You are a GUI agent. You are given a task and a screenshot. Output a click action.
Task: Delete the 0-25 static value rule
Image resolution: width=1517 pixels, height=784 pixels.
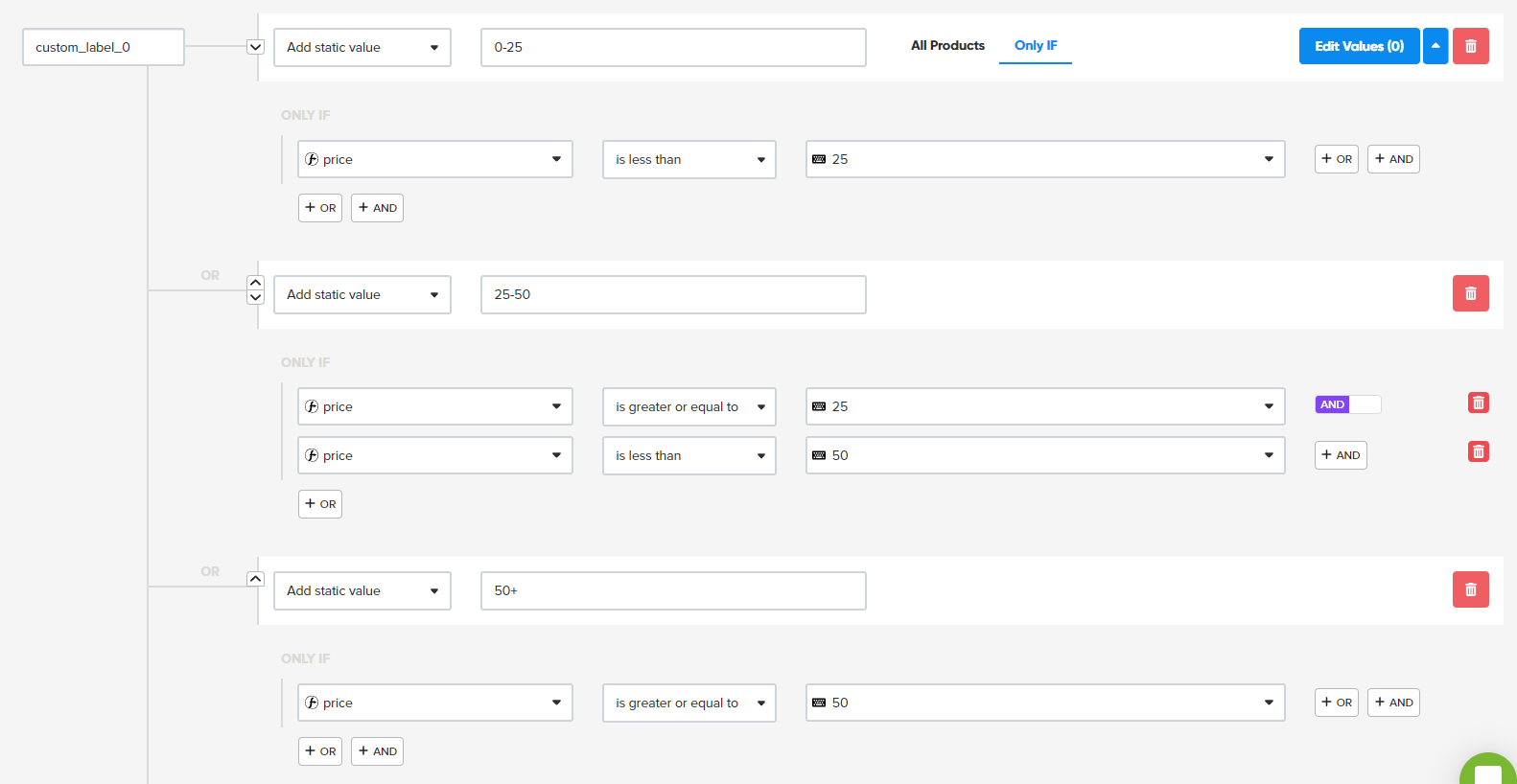(x=1470, y=46)
